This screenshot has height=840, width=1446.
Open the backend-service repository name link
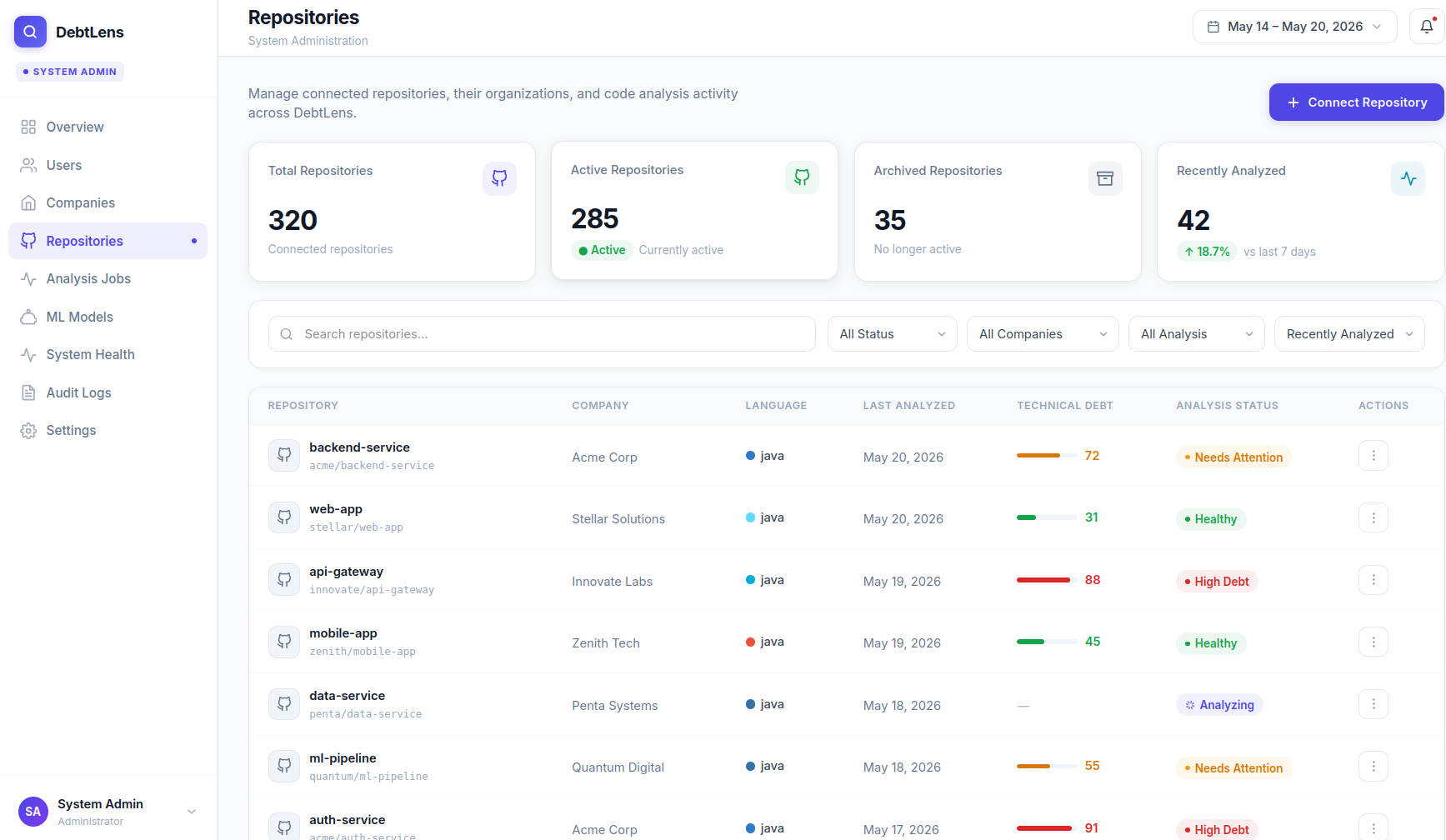tap(359, 447)
